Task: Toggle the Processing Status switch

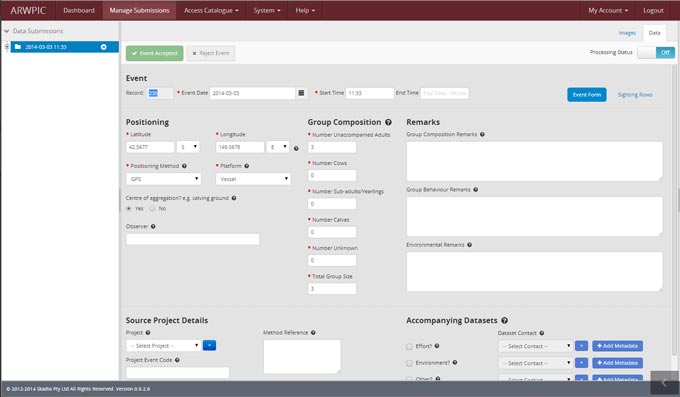Action: 656,52
